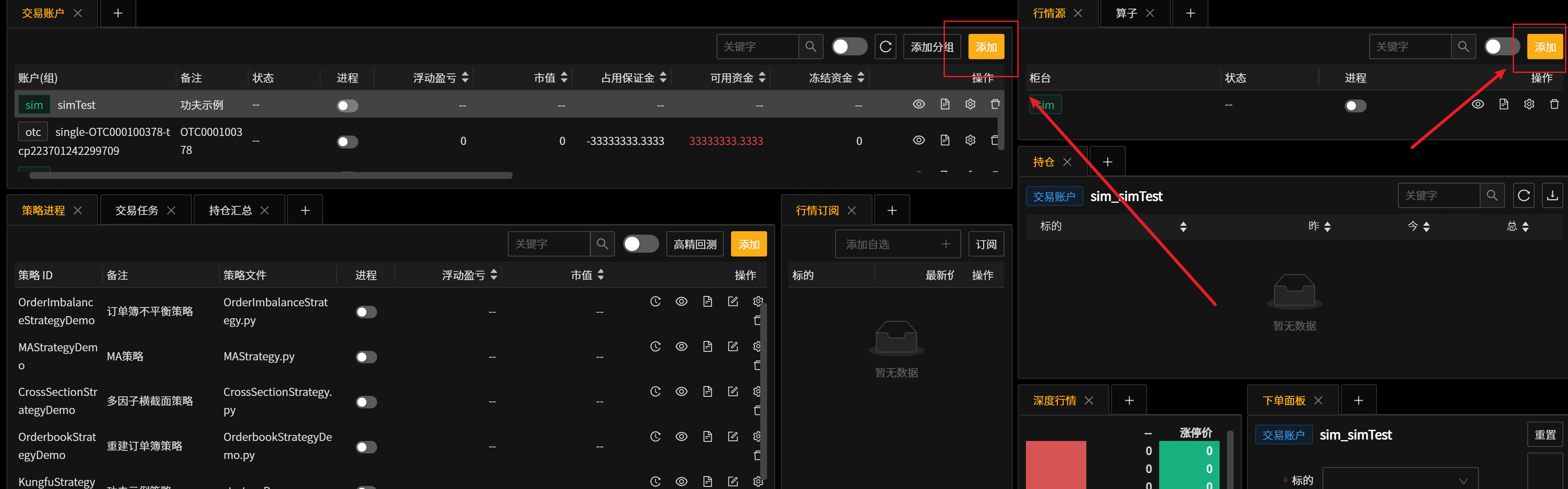Open settings for simTest account
The width and height of the screenshot is (1568, 489).
pyautogui.click(x=970, y=104)
